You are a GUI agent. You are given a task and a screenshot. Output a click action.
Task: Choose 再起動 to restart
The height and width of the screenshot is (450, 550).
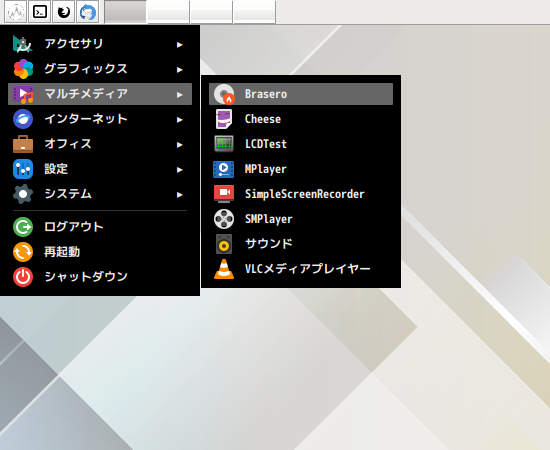pyautogui.click(x=100, y=252)
